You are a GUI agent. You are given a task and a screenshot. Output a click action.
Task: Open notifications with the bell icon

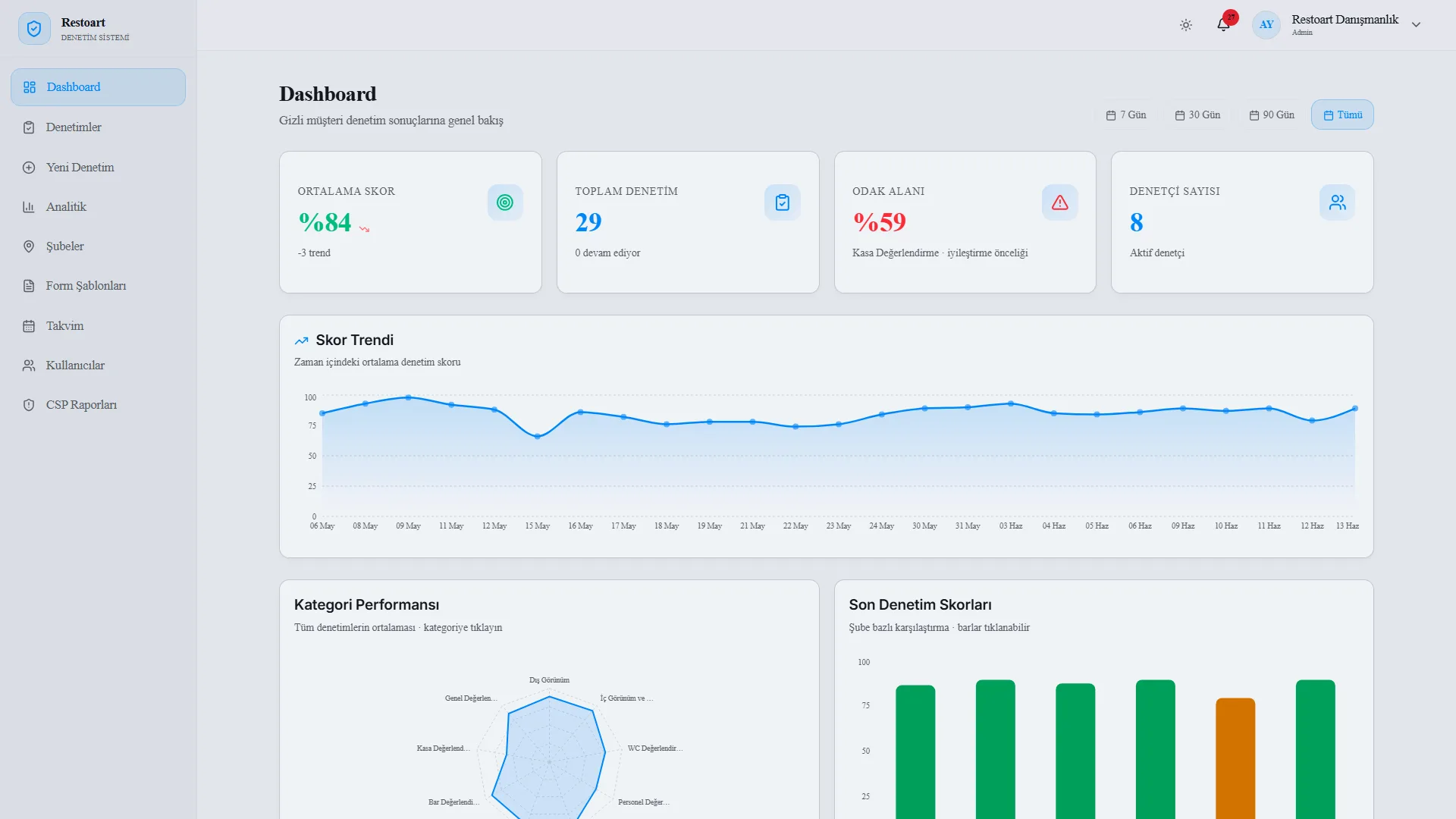point(1223,25)
